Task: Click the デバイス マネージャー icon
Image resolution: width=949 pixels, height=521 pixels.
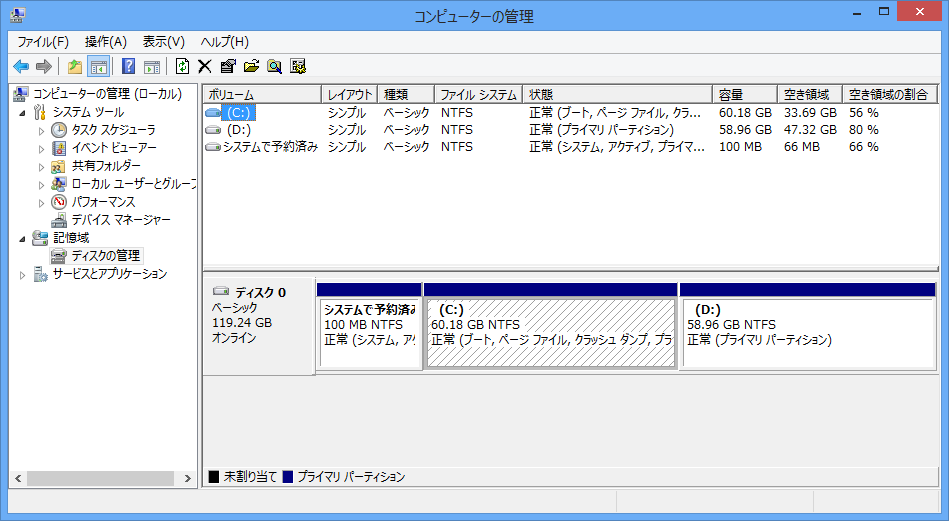Action: (59, 220)
